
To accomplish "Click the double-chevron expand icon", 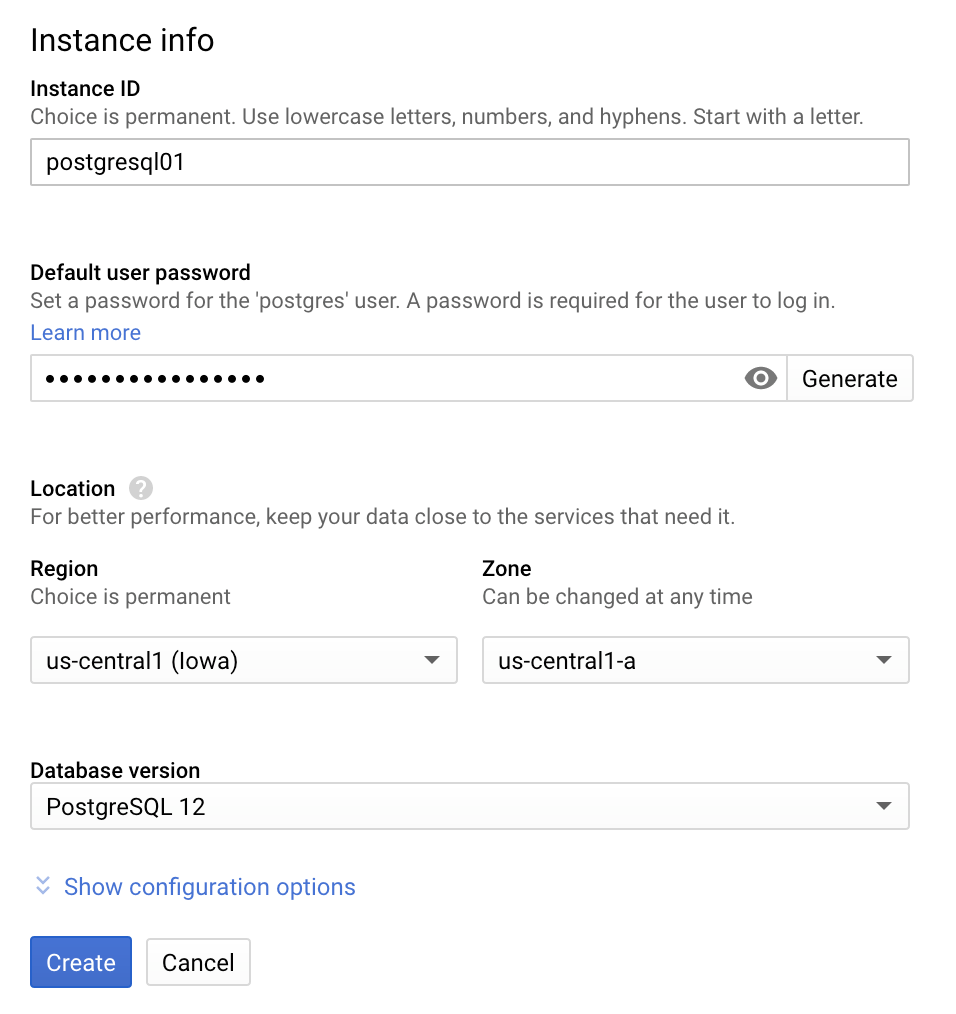I will (41, 886).
